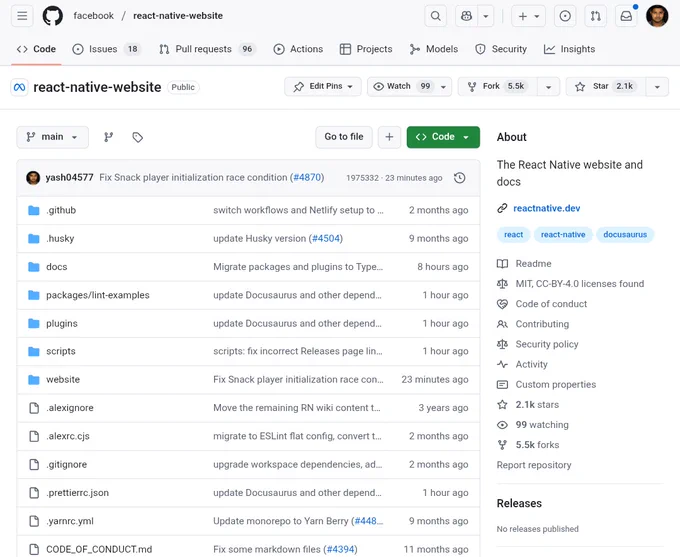Open the .gitignore file icon
Image resolution: width=680 pixels, height=557 pixels.
[34, 464]
